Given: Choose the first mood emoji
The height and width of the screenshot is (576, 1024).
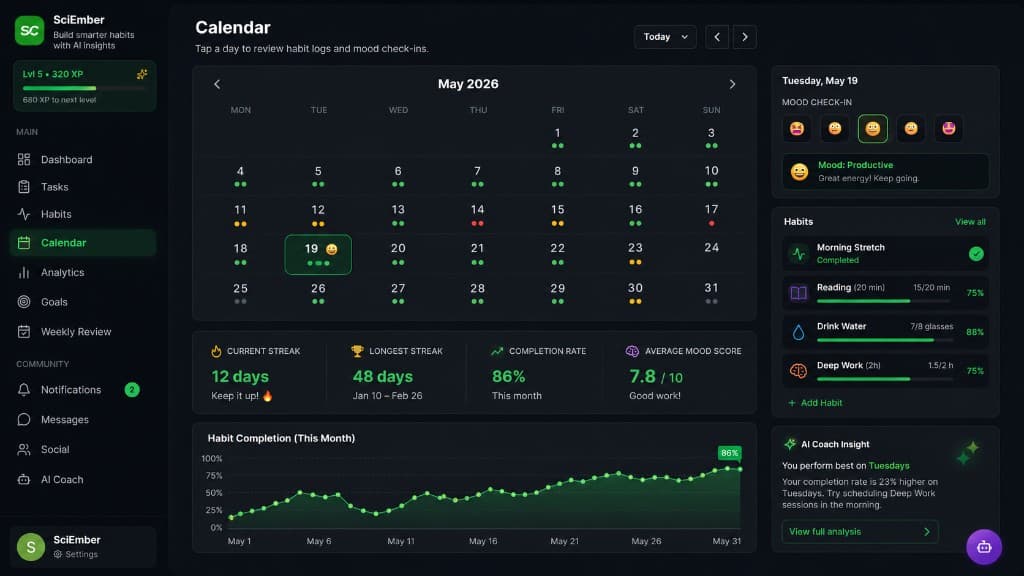Looking at the screenshot, I should tap(797, 129).
